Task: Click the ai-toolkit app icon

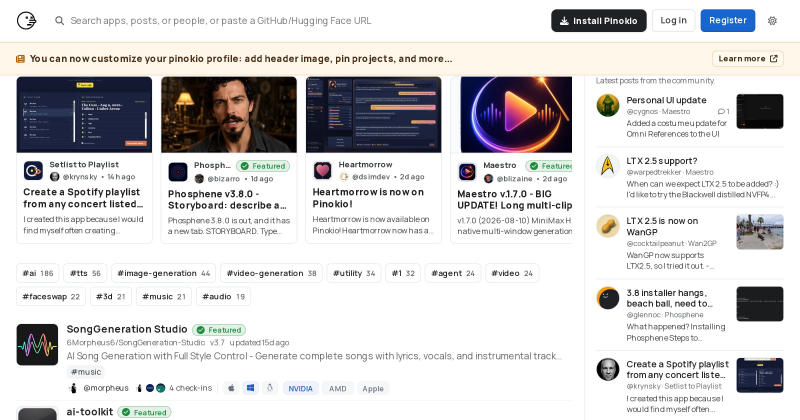Action: 37,413
